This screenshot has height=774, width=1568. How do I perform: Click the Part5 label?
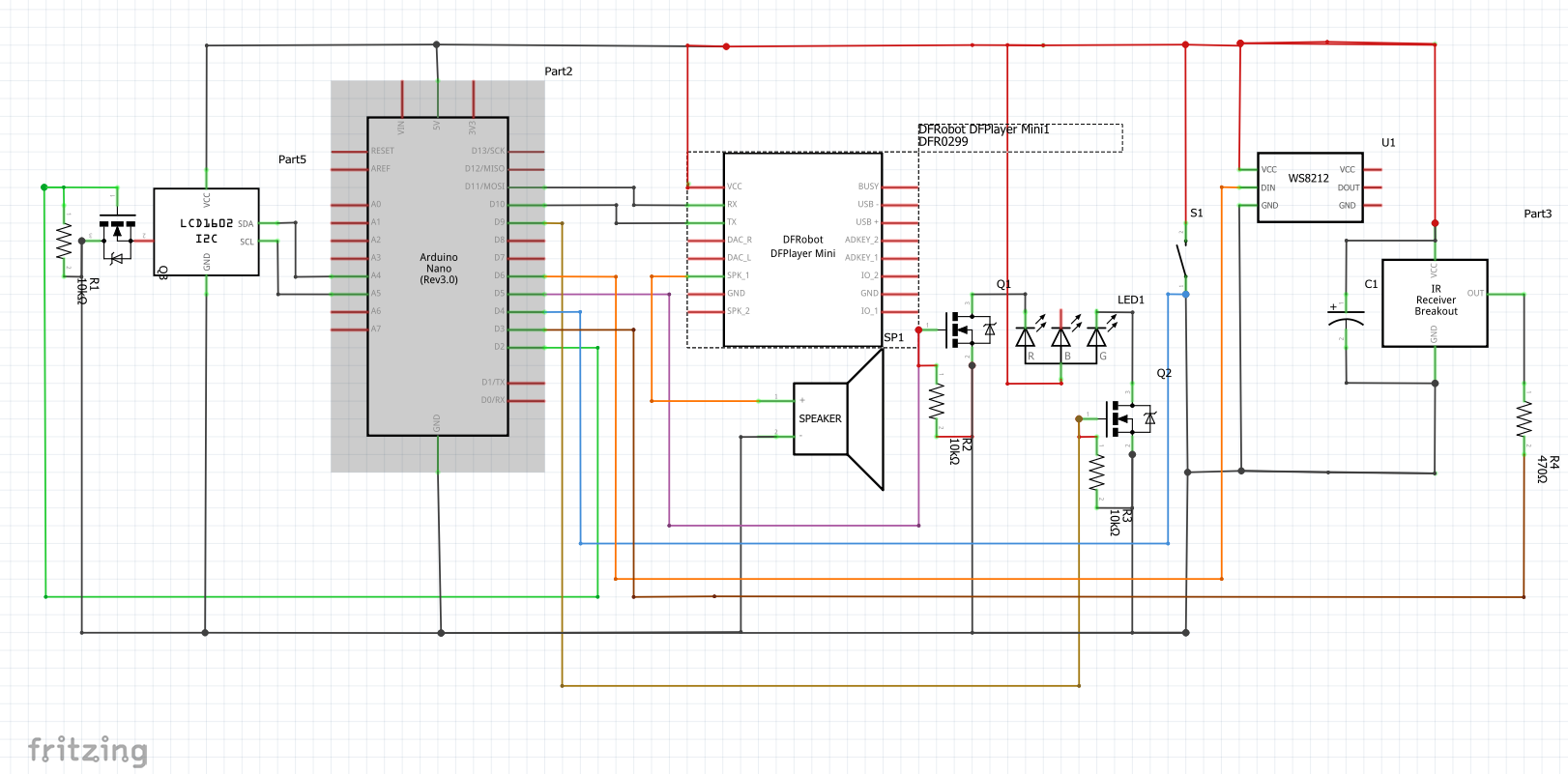tap(292, 159)
